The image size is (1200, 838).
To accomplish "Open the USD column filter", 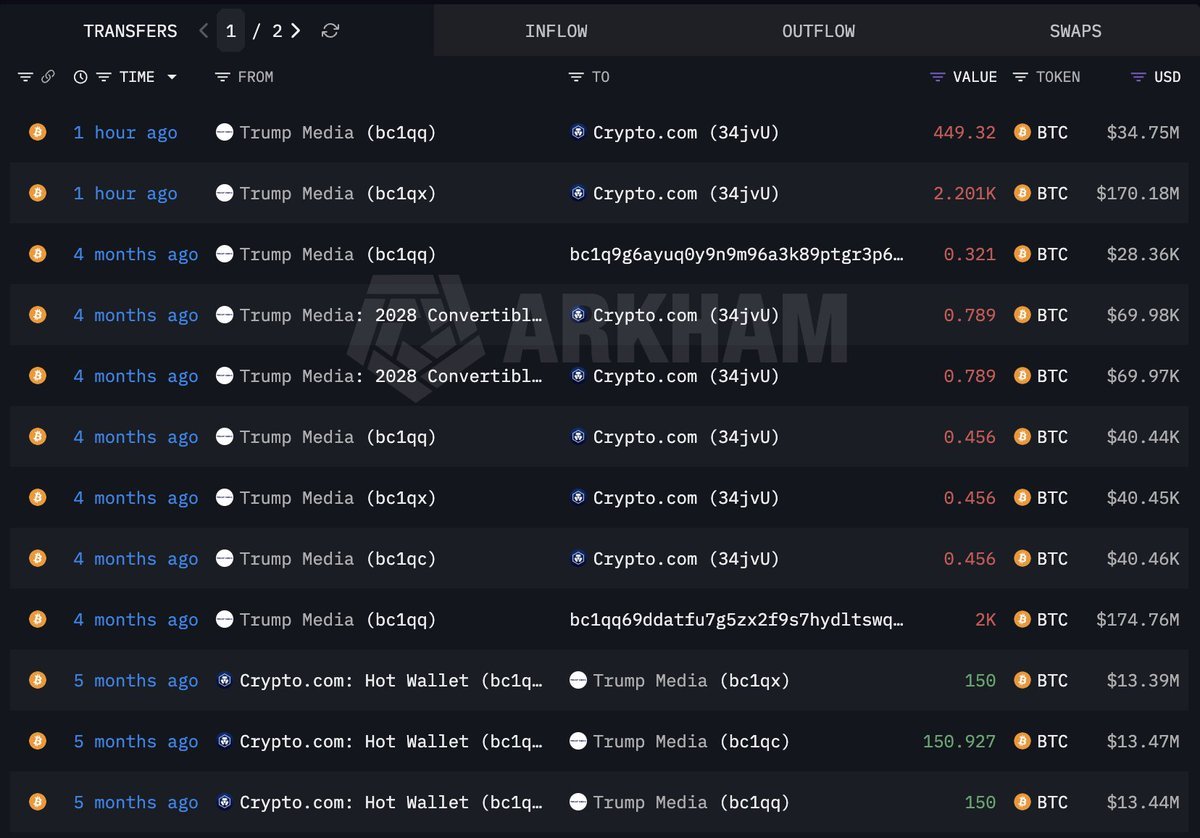I will coord(1138,77).
